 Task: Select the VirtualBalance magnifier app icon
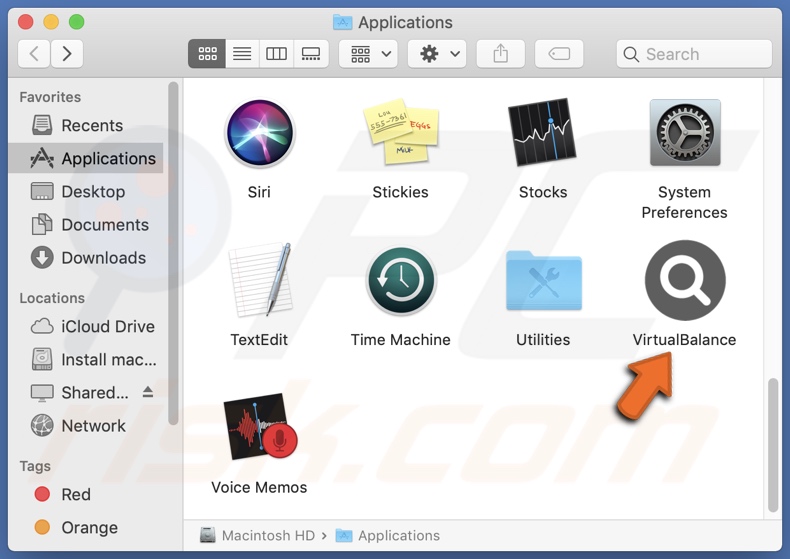(x=685, y=280)
